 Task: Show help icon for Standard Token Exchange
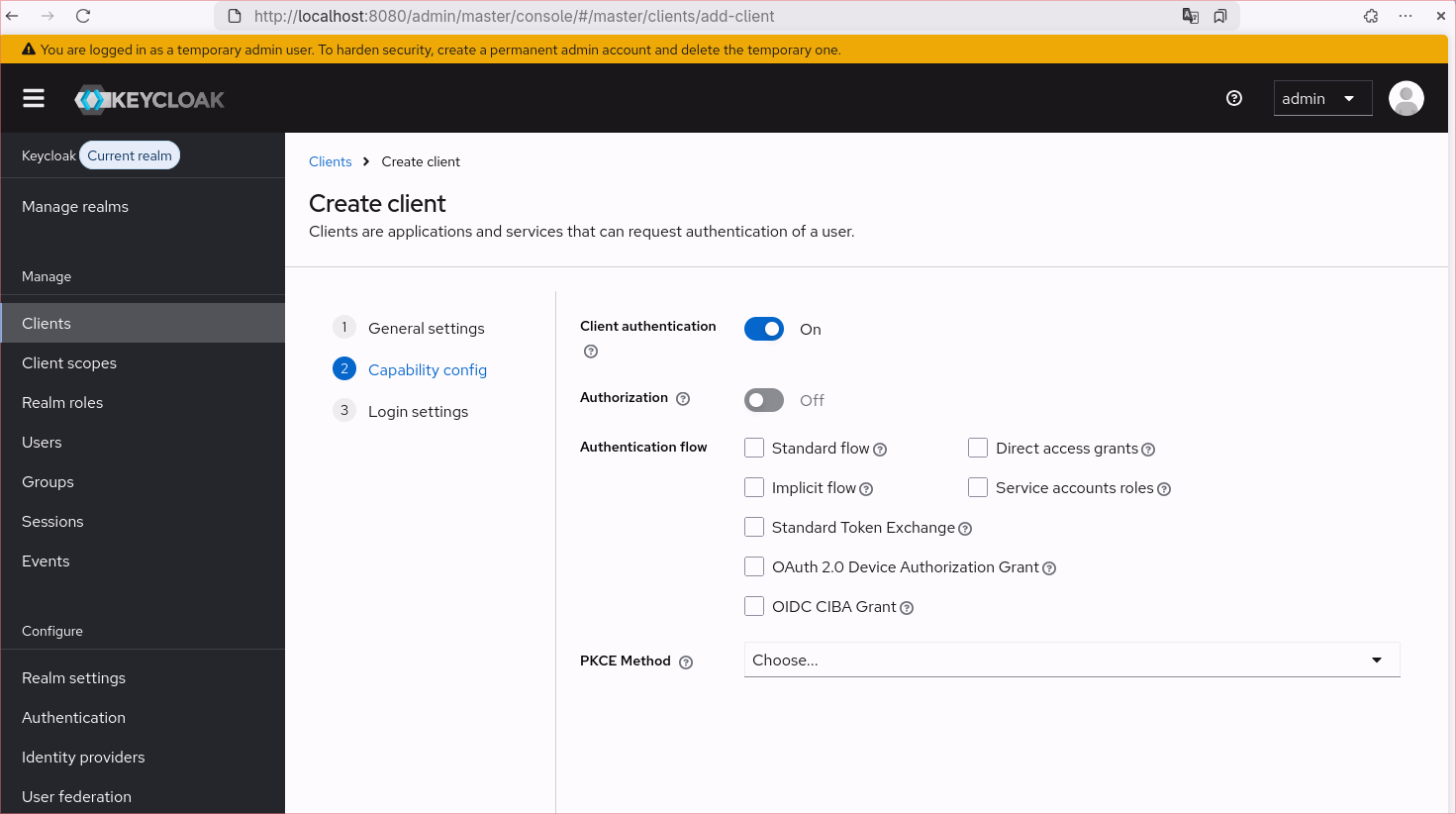[965, 529]
